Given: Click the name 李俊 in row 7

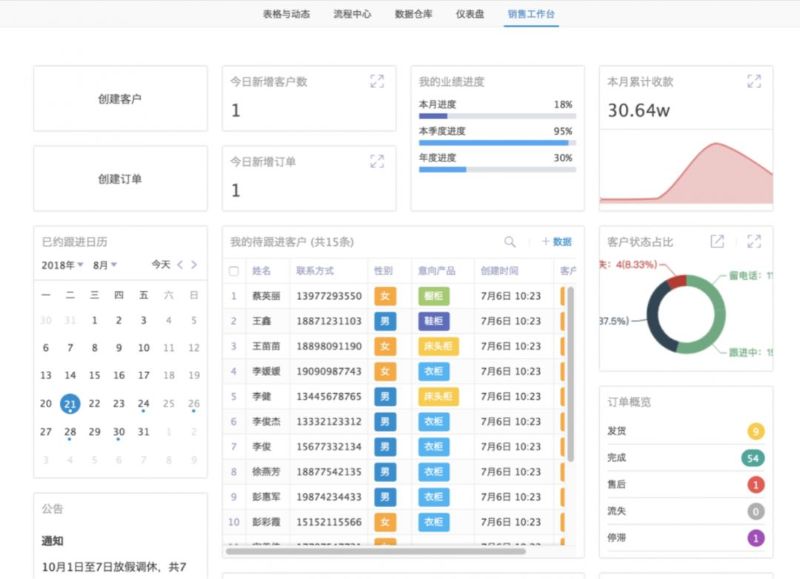Looking at the screenshot, I should 261,447.
